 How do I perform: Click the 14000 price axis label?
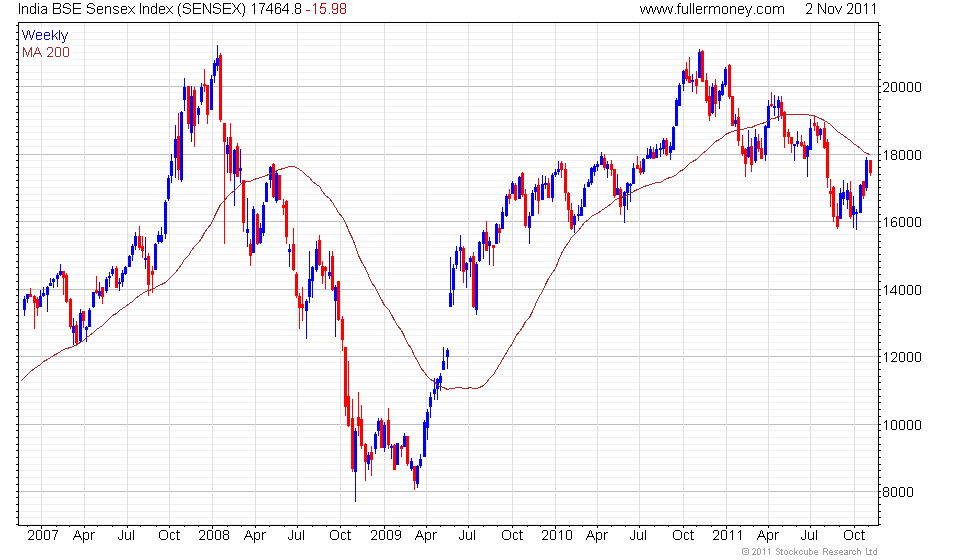[901, 290]
